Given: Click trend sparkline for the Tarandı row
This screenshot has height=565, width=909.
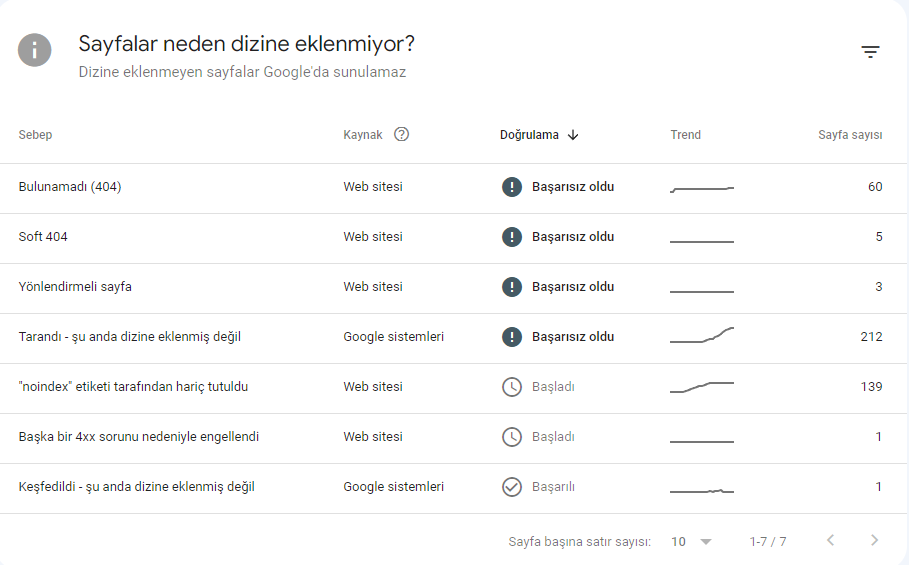Looking at the screenshot, I should pos(701,336).
